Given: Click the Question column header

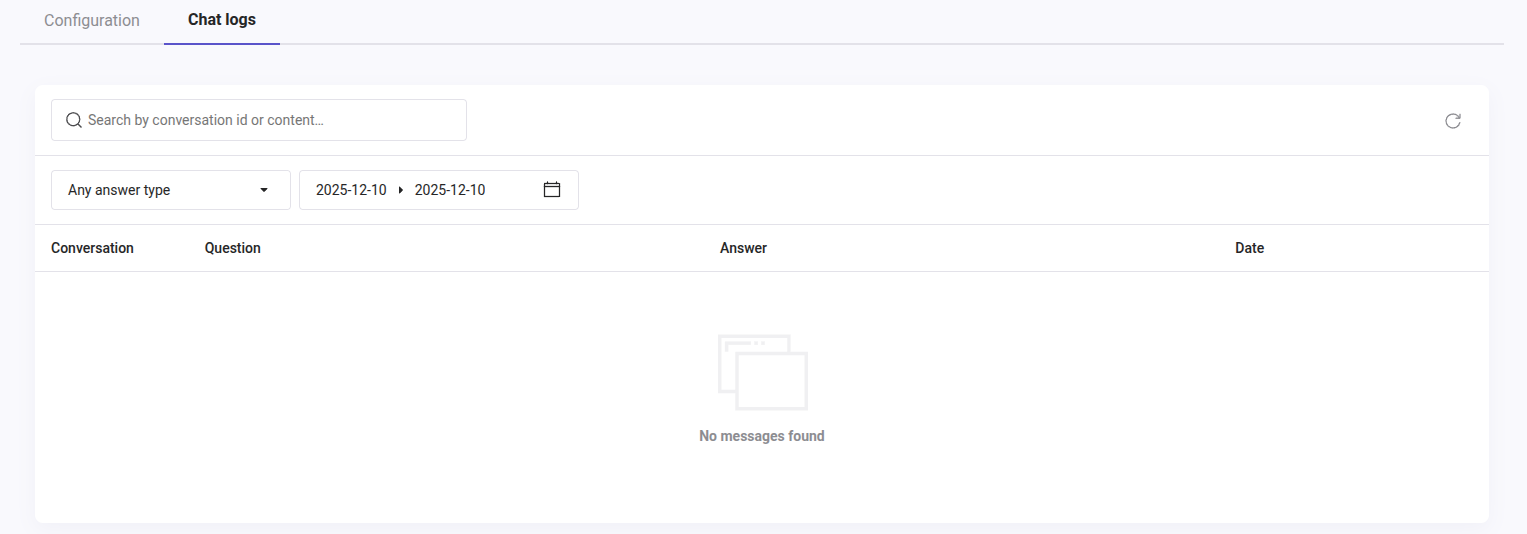Looking at the screenshot, I should pyautogui.click(x=232, y=248).
